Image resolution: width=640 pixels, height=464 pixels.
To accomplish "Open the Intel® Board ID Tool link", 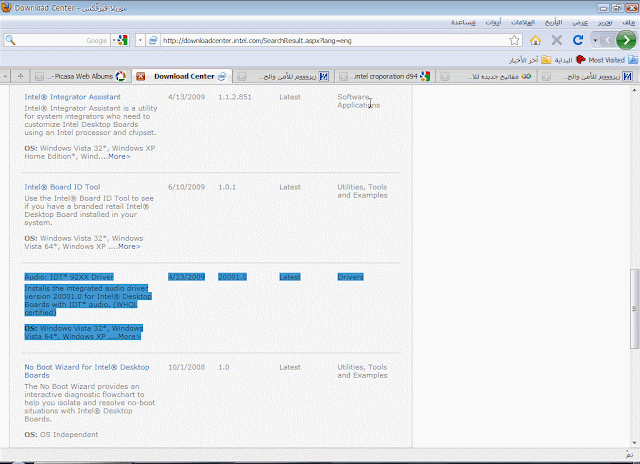I will pyautogui.click(x=62, y=187).
